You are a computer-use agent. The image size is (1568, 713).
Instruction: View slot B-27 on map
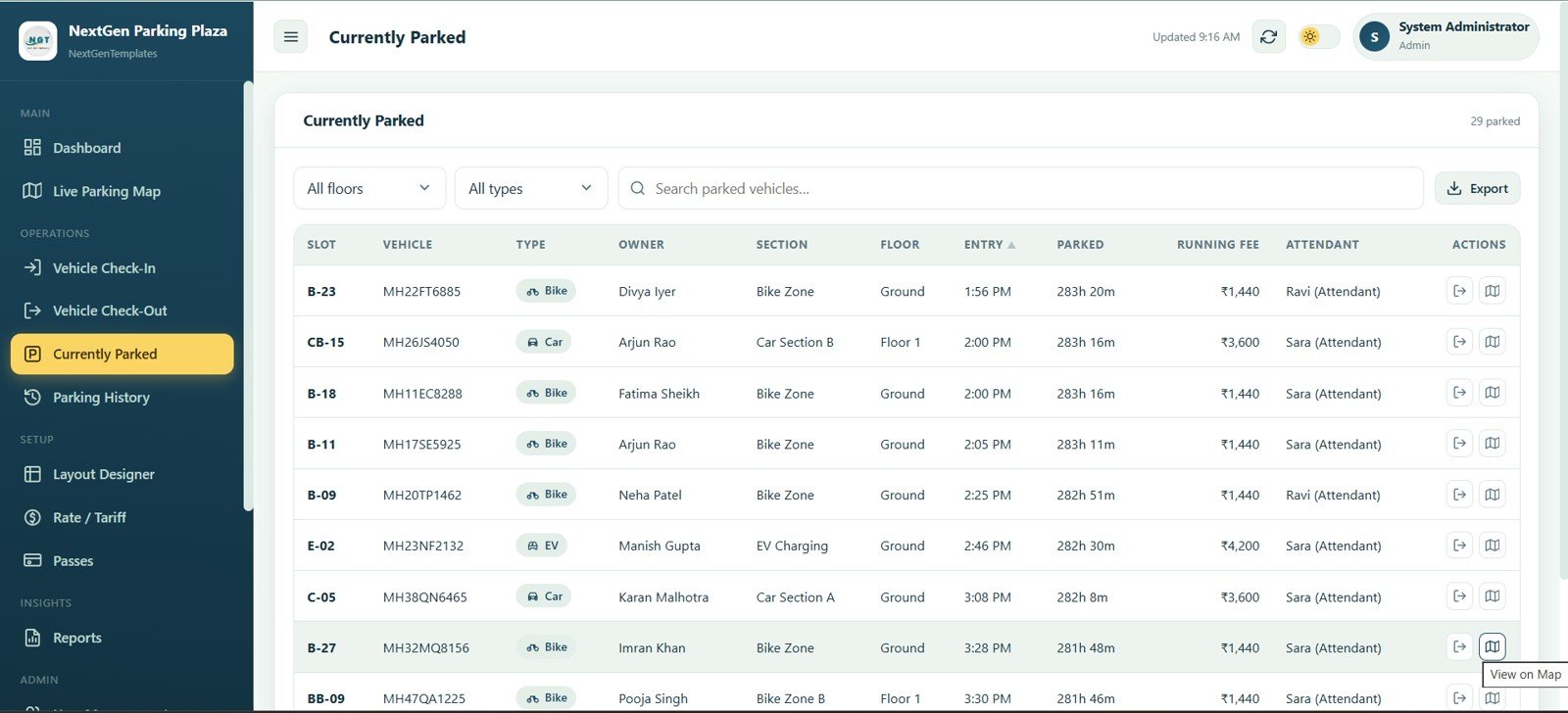pos(1492,647)
